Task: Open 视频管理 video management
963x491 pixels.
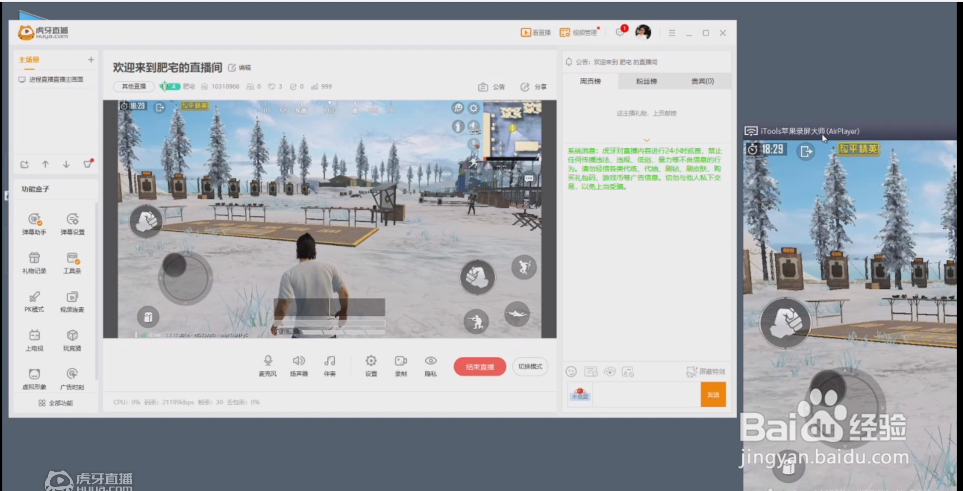Action: pyautogui.click(x=579, y=33)
